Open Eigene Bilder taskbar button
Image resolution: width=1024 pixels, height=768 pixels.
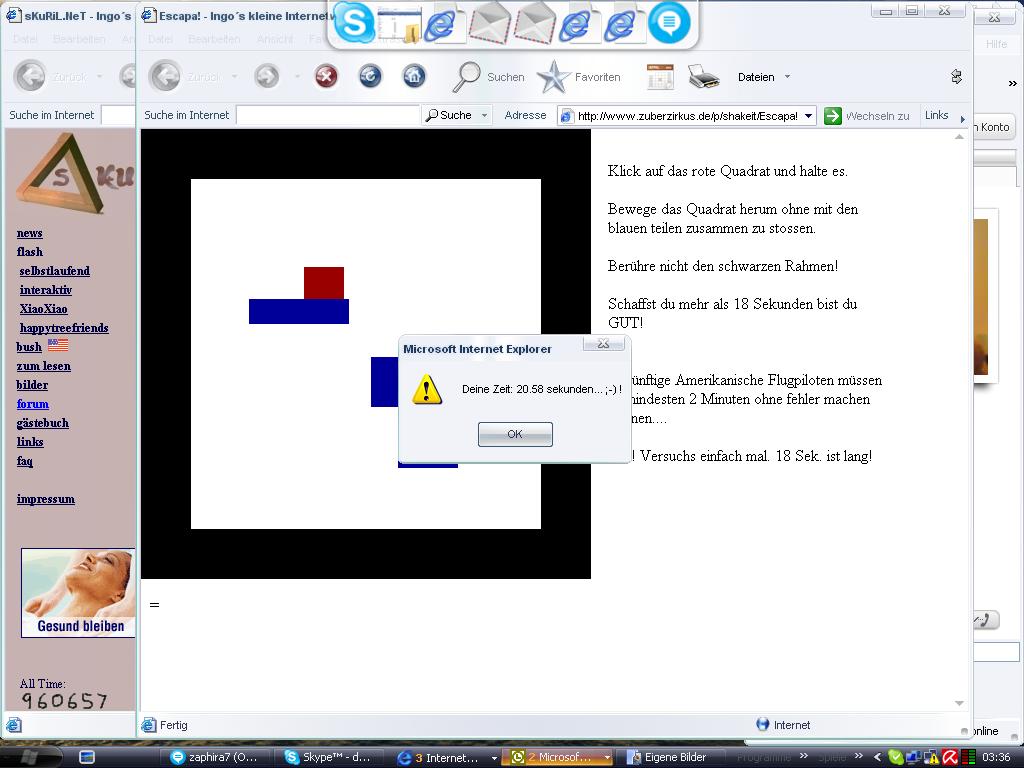click(x=669, y=757)
